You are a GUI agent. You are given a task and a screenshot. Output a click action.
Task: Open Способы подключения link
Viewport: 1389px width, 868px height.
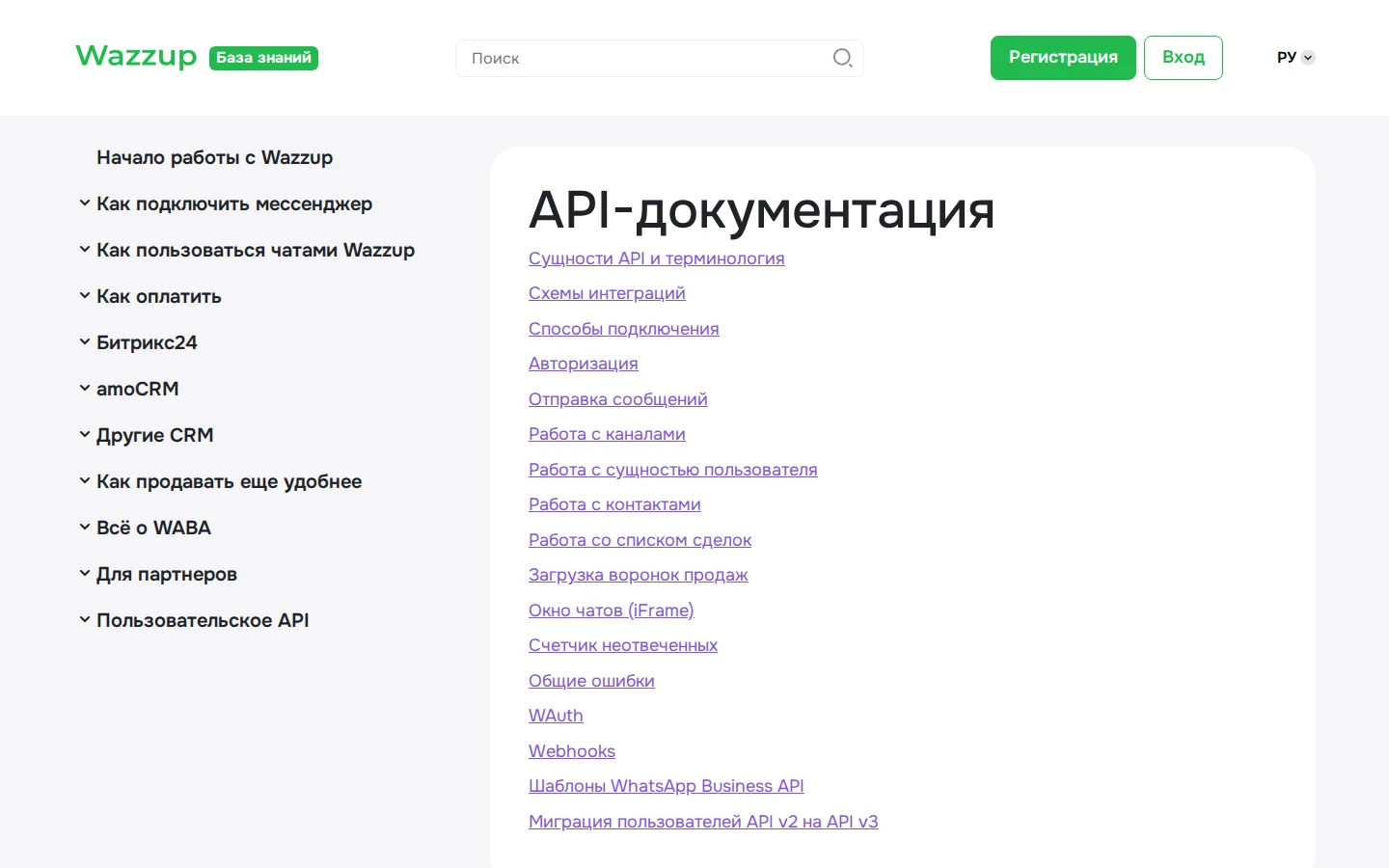tap(624, 329)
